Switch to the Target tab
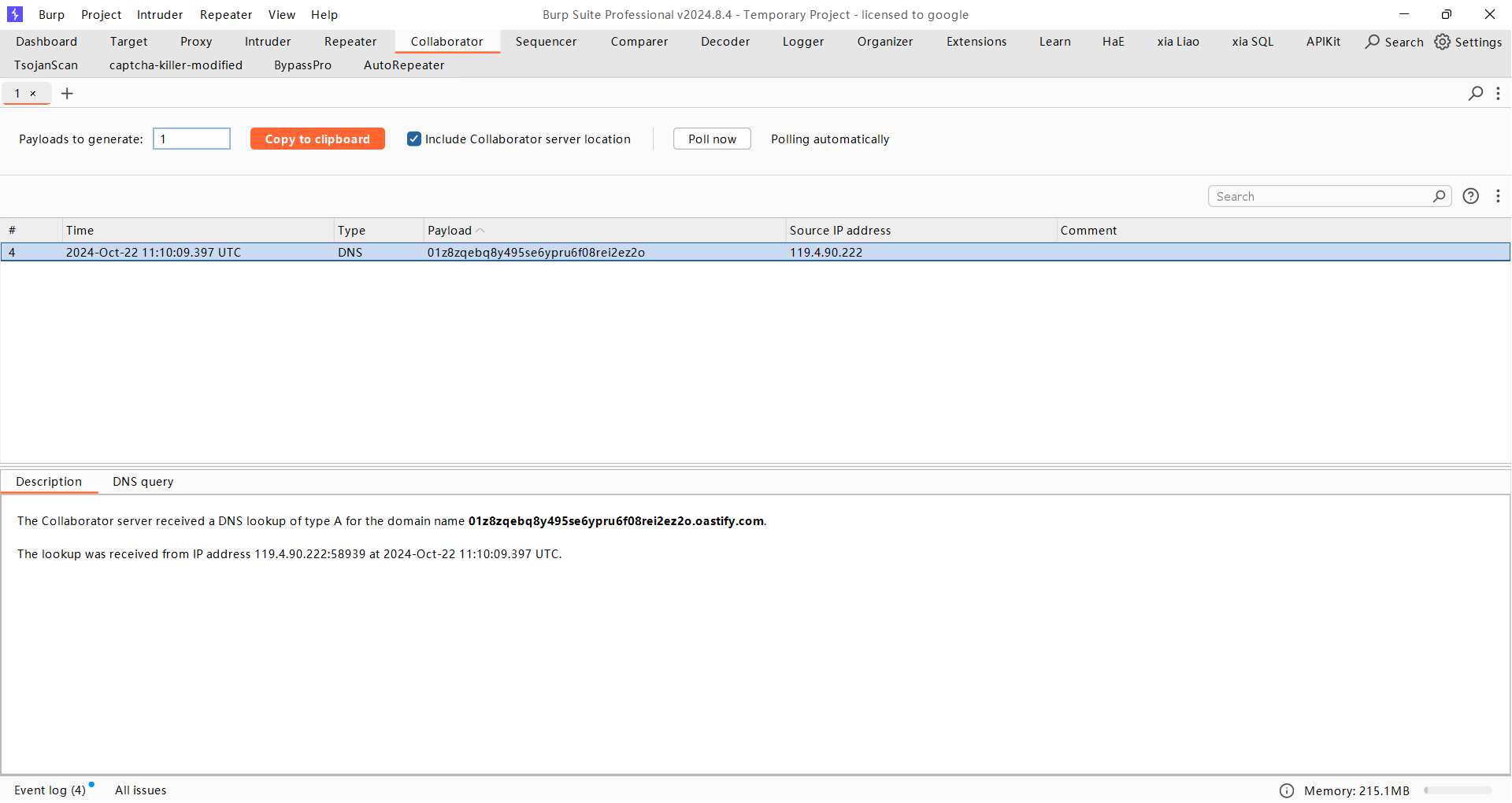This screenshot has width=1512, height=803. coord(129,42)
